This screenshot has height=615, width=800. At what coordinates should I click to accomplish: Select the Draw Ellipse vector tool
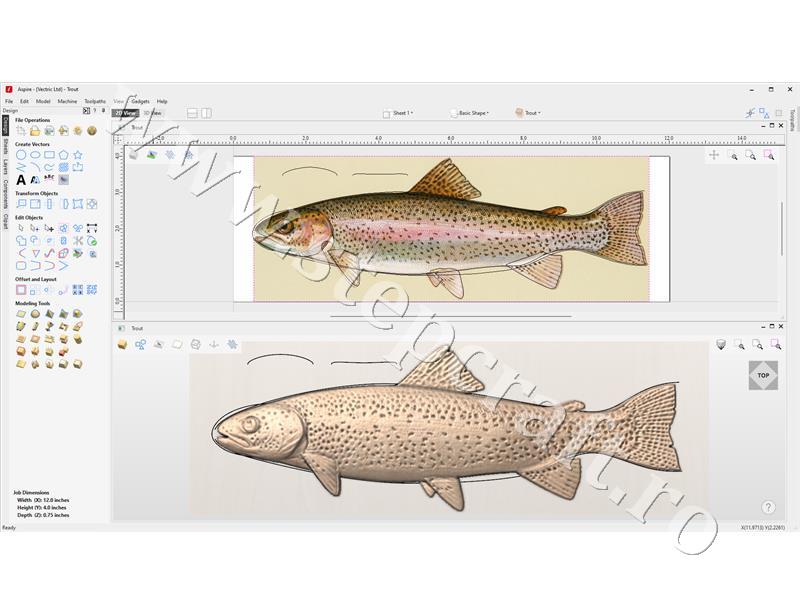[x=35, y=155]
